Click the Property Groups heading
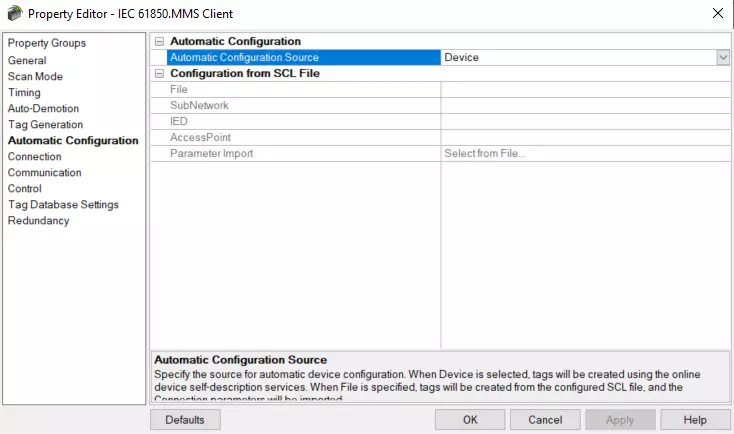Screen dimensions: 734x434 47,43
